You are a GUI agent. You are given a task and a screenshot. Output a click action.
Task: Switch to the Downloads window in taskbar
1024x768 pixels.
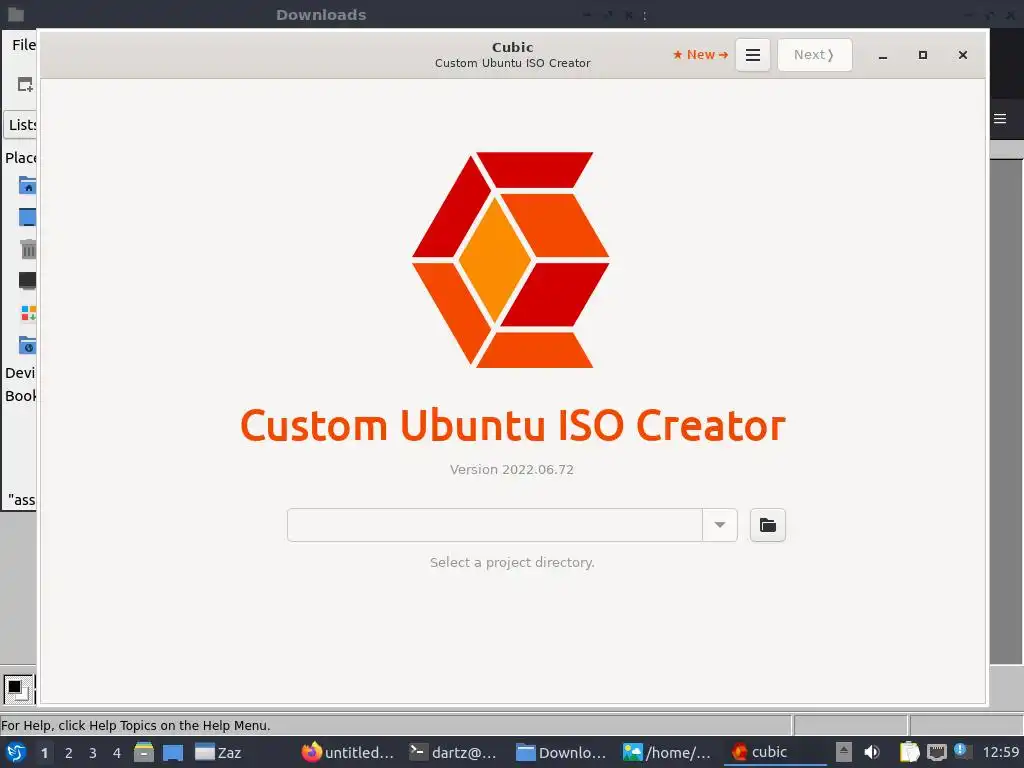pyautogui.click(x=561, y=752)
